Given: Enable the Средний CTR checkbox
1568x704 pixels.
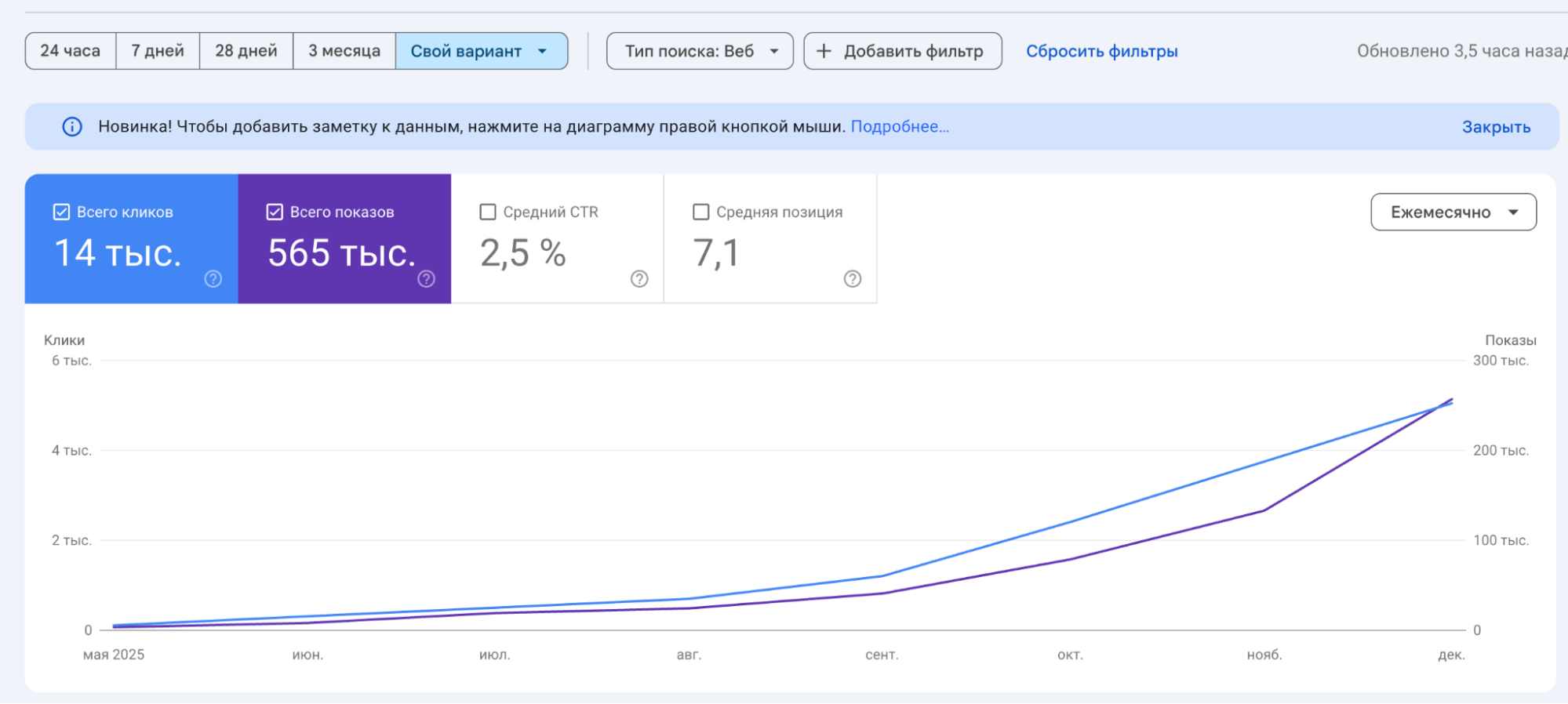Looking at the screenshot, I should [x=488, y=212].
